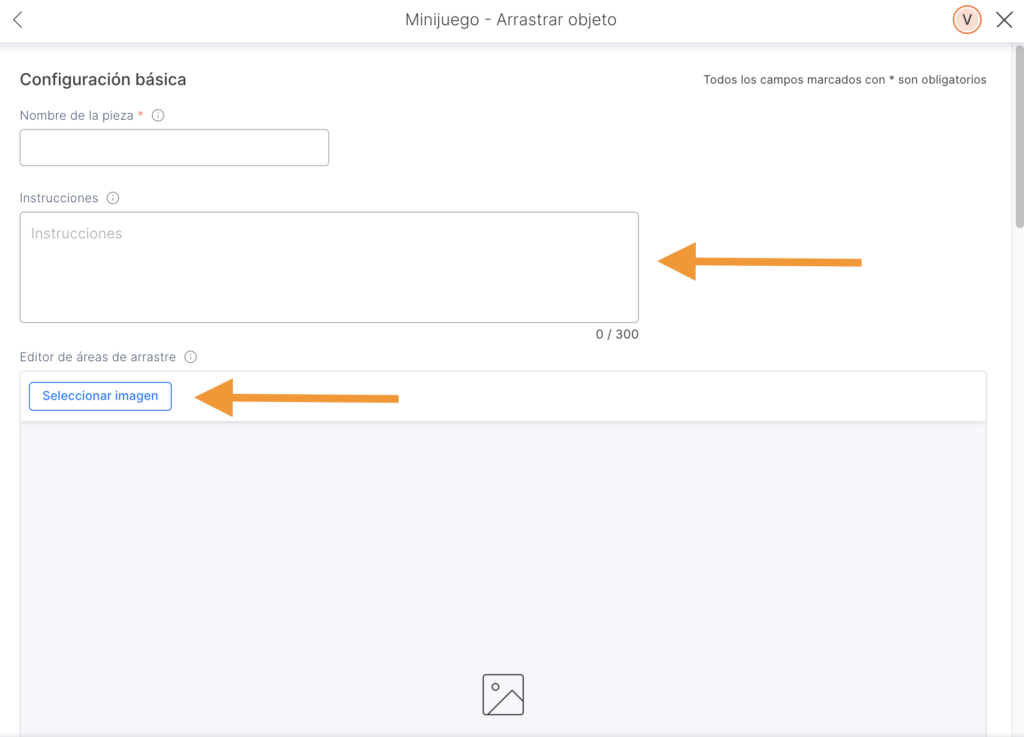Click the info icon beside Nombre de la pieza

point(158,115)
